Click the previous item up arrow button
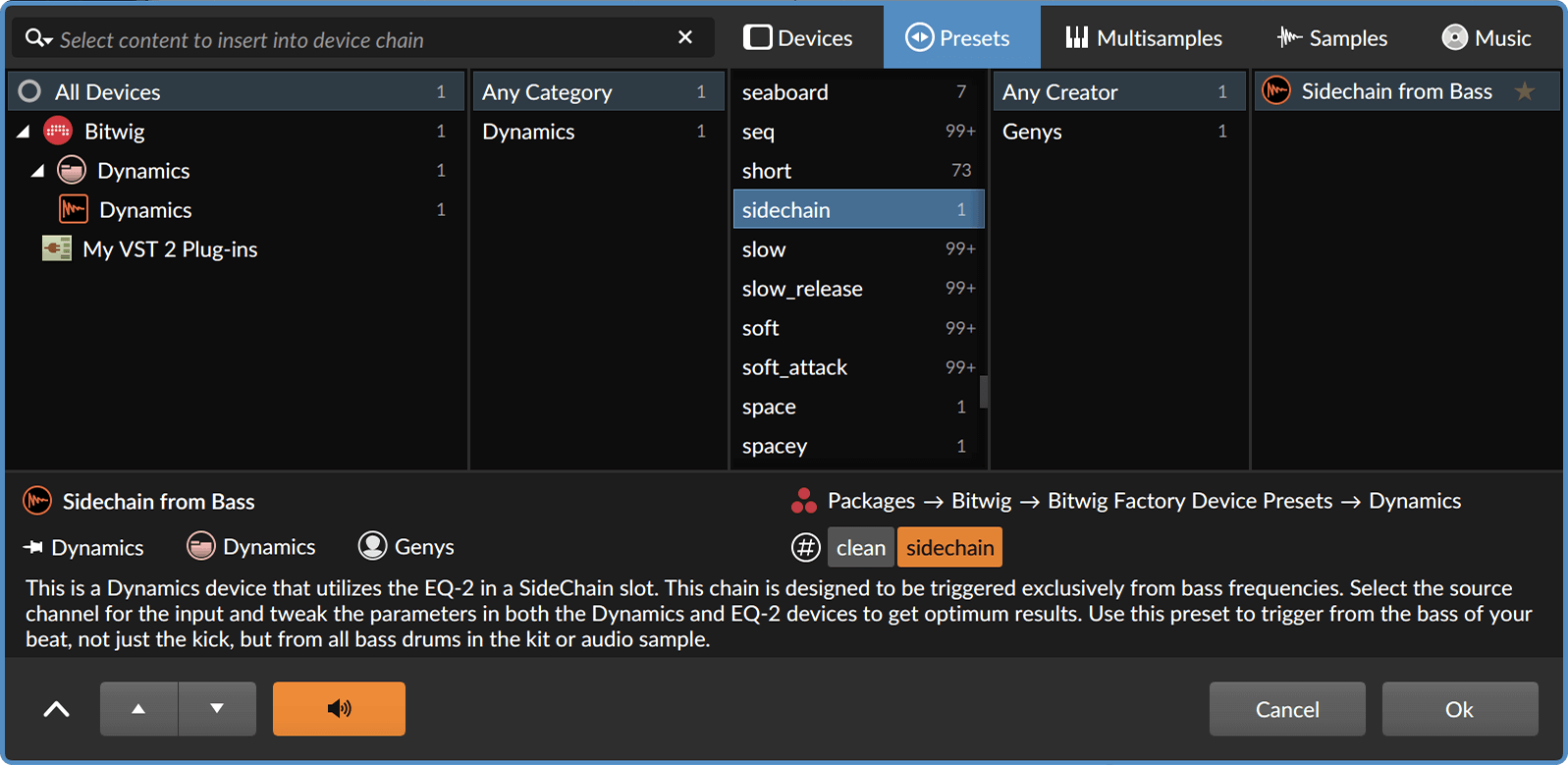Image resolution: width=1568 pixels, height=765 pixels. pyautogui.click(x=138, y=709)
